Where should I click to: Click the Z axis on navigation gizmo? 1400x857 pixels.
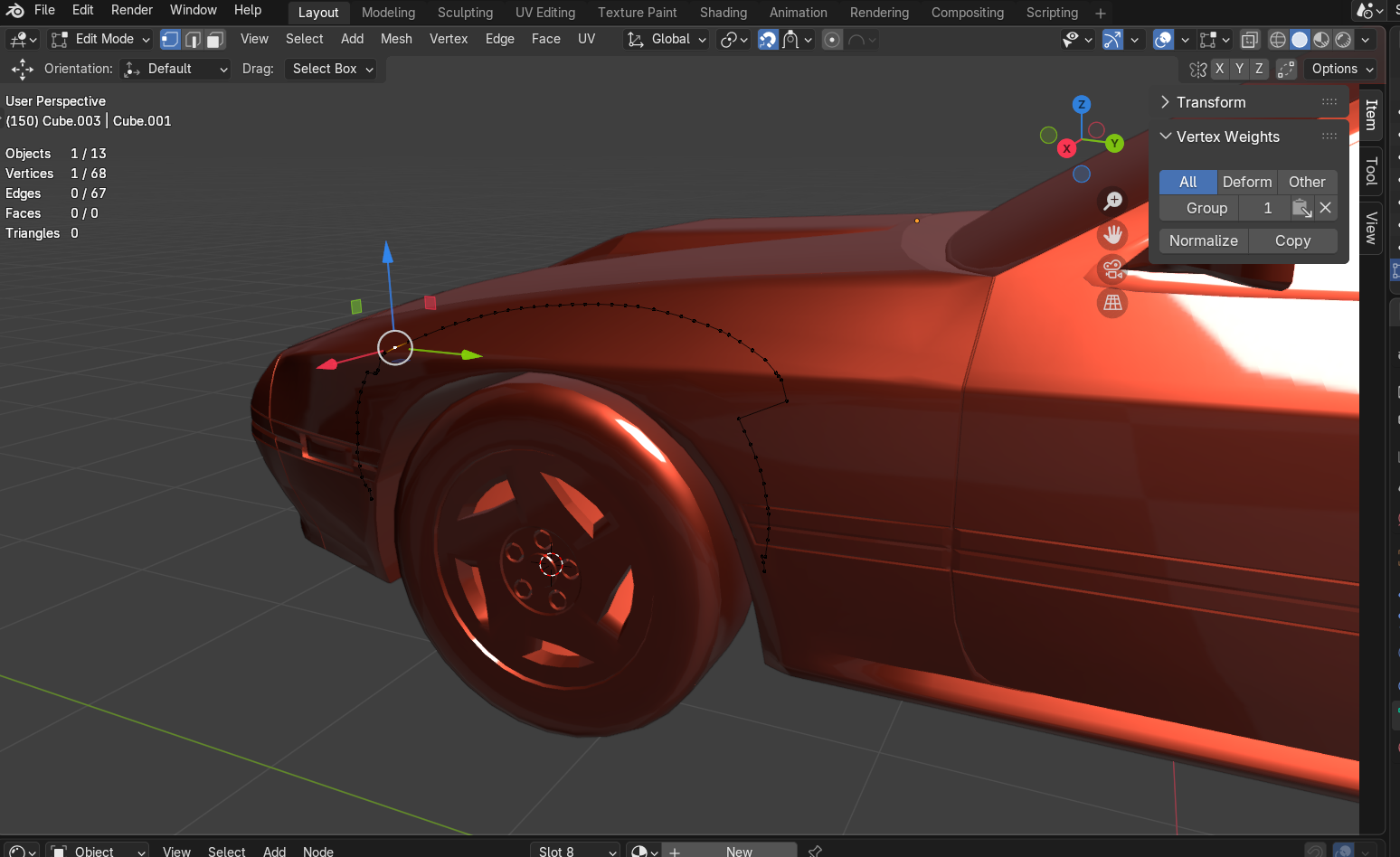click(1082, 104)
